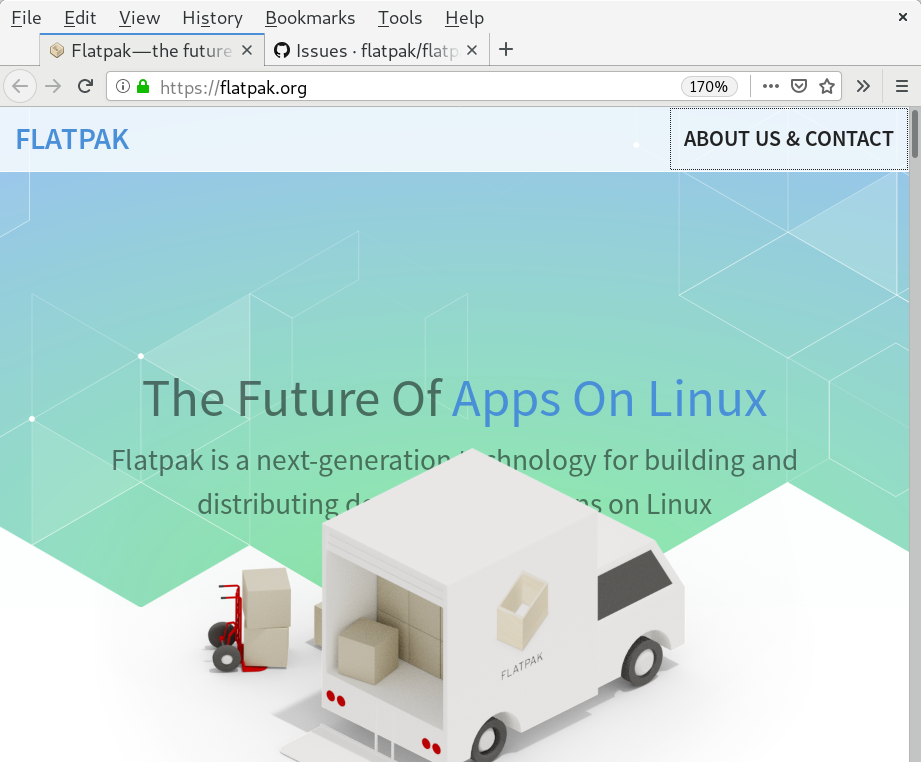The height and width of the screenshot is (762, 921).
Task: Open the Firefox hamburger menu
Action: point(899,86)
